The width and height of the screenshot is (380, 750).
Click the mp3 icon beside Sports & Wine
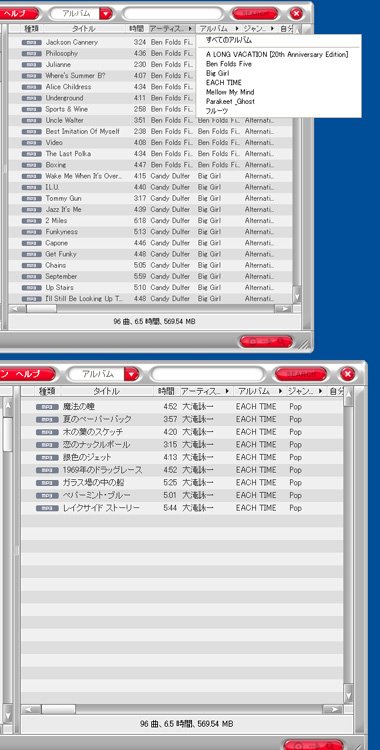(32, 109)
